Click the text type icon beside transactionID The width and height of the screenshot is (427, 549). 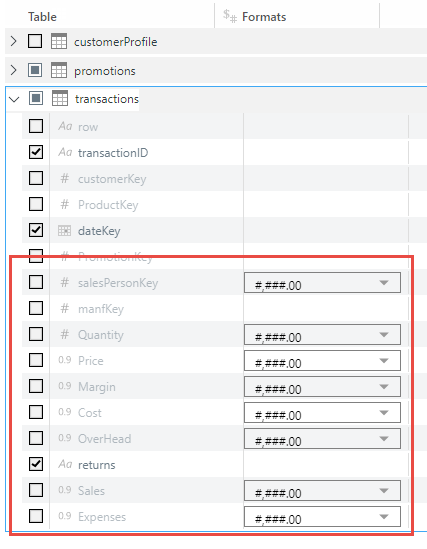click(x=65, y=152)
